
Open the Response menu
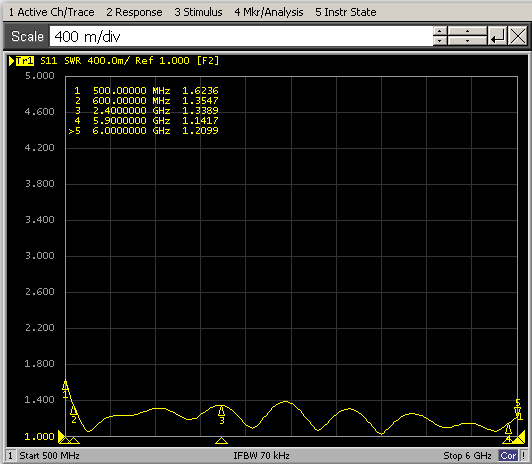pyautogui.click(x=134, y=12)
